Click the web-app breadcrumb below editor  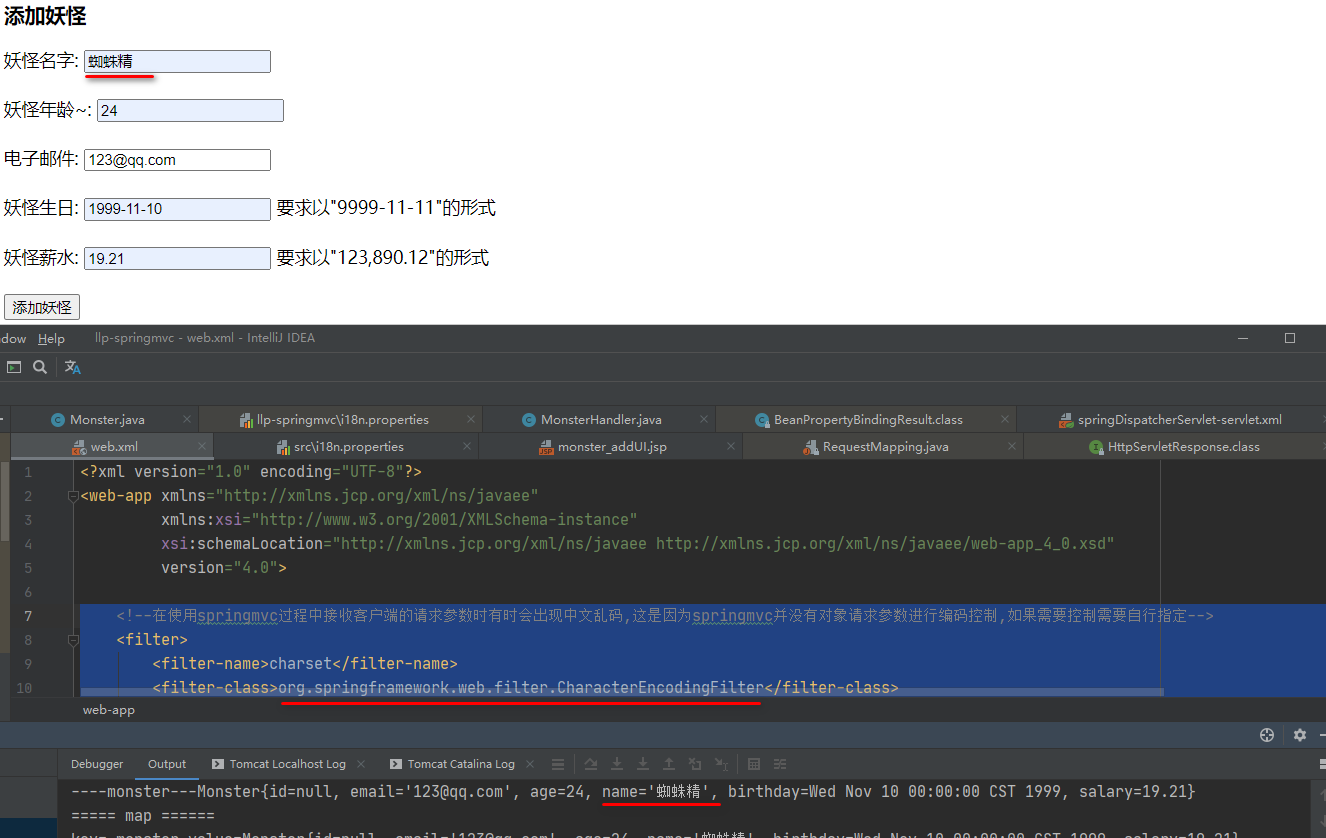[x=109, y=710]
